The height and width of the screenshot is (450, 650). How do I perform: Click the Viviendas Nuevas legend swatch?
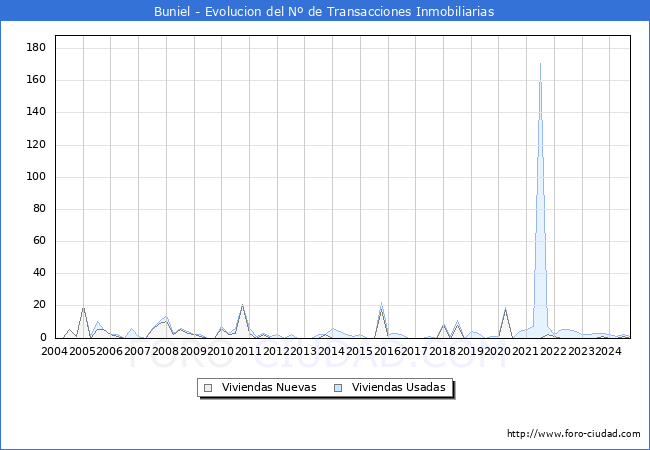(208, 388)
